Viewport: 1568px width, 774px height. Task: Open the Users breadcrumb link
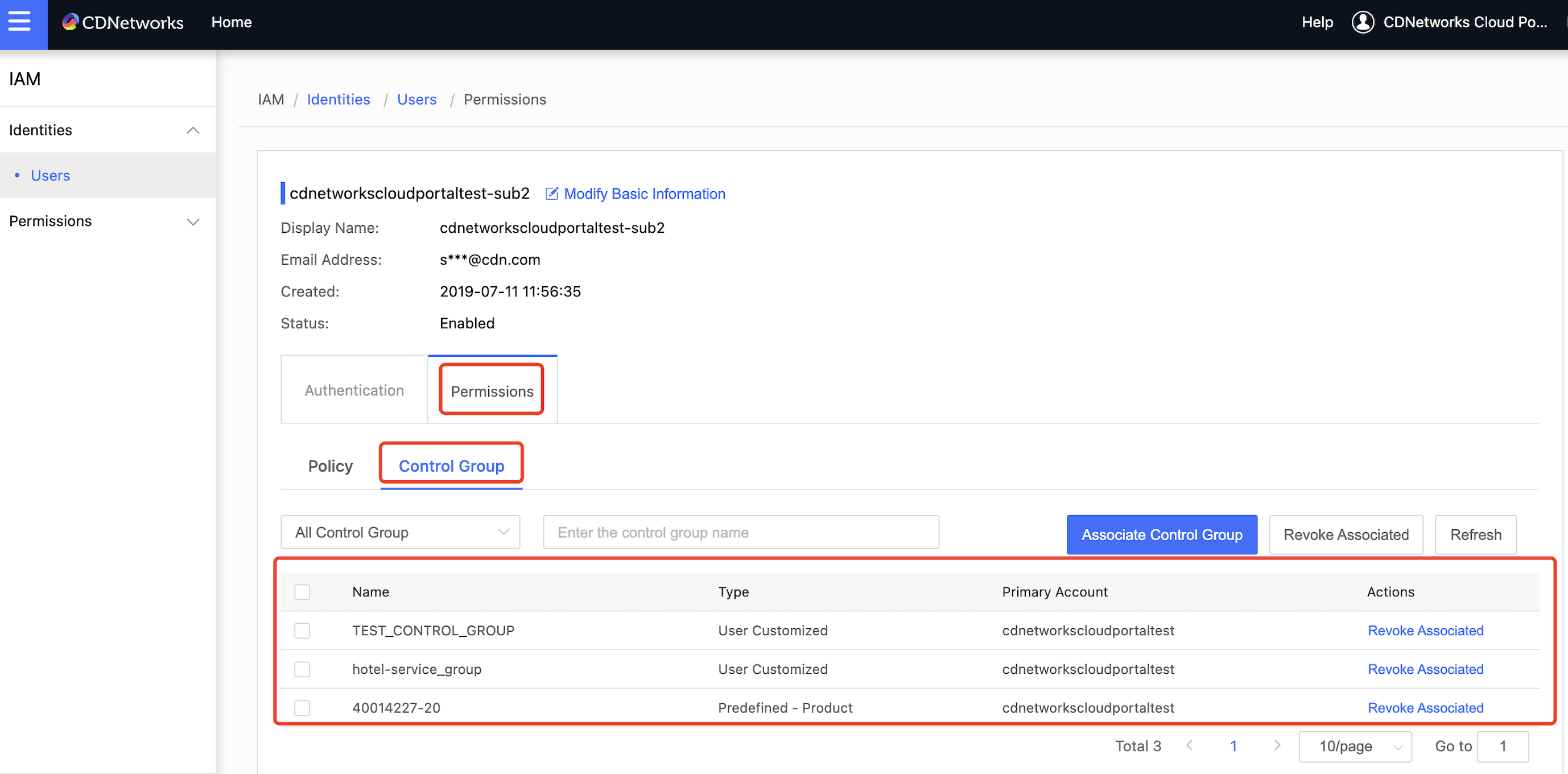[x=416, y=99]
